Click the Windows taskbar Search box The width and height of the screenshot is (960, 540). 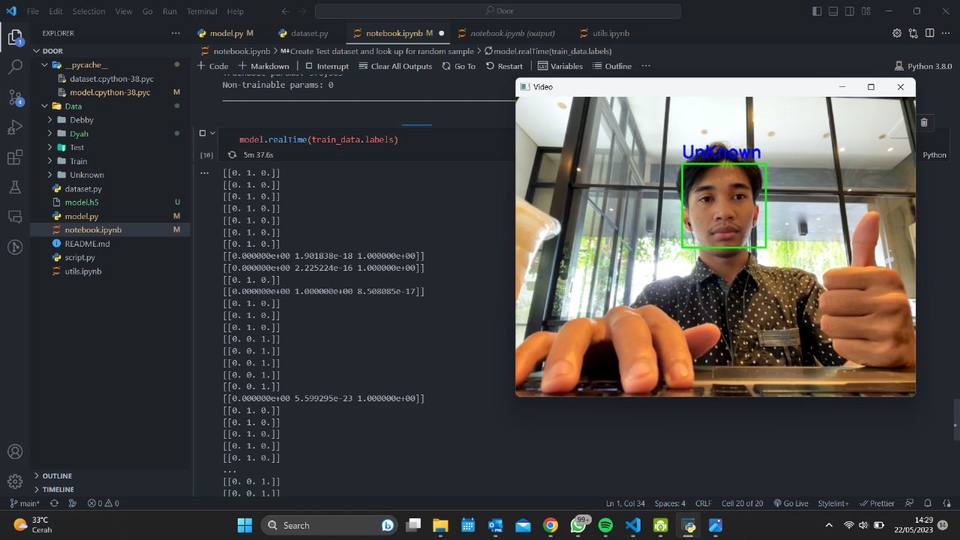[x=329, y=525]
